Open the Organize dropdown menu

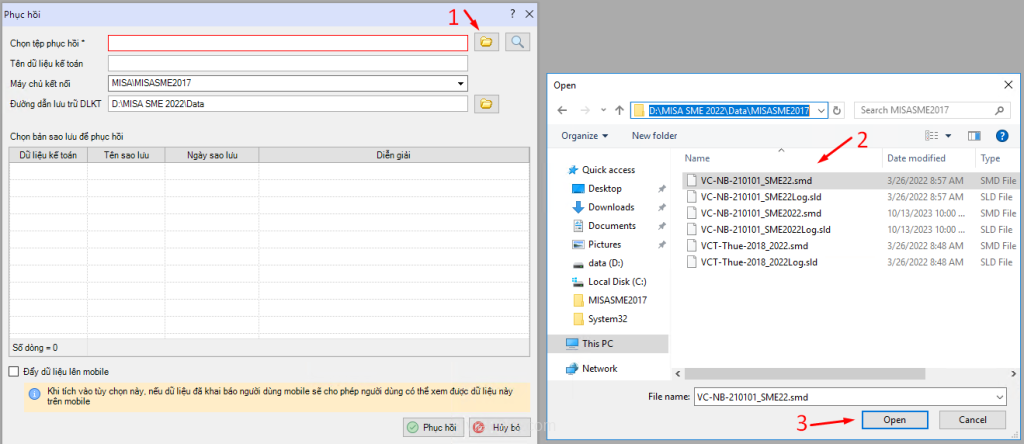click(585, 135)
